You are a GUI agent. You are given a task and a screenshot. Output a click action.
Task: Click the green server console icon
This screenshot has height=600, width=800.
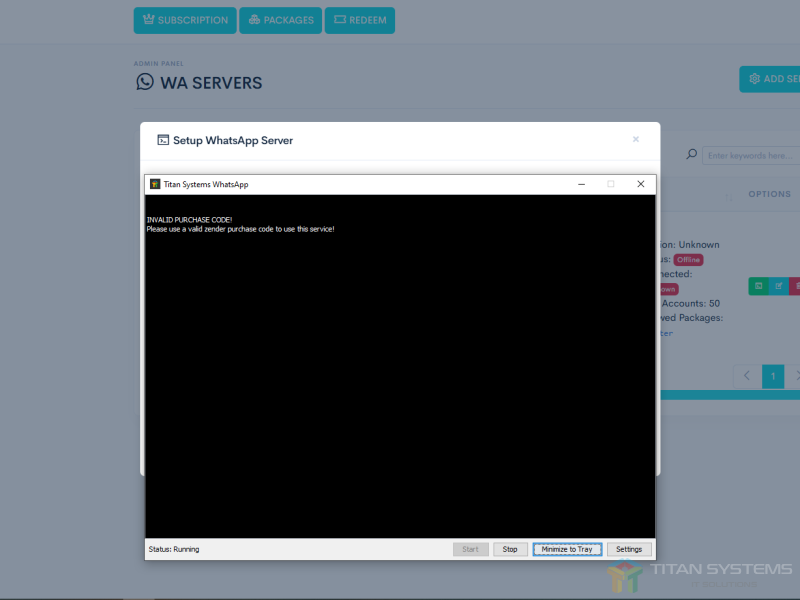tap(759, 286)
